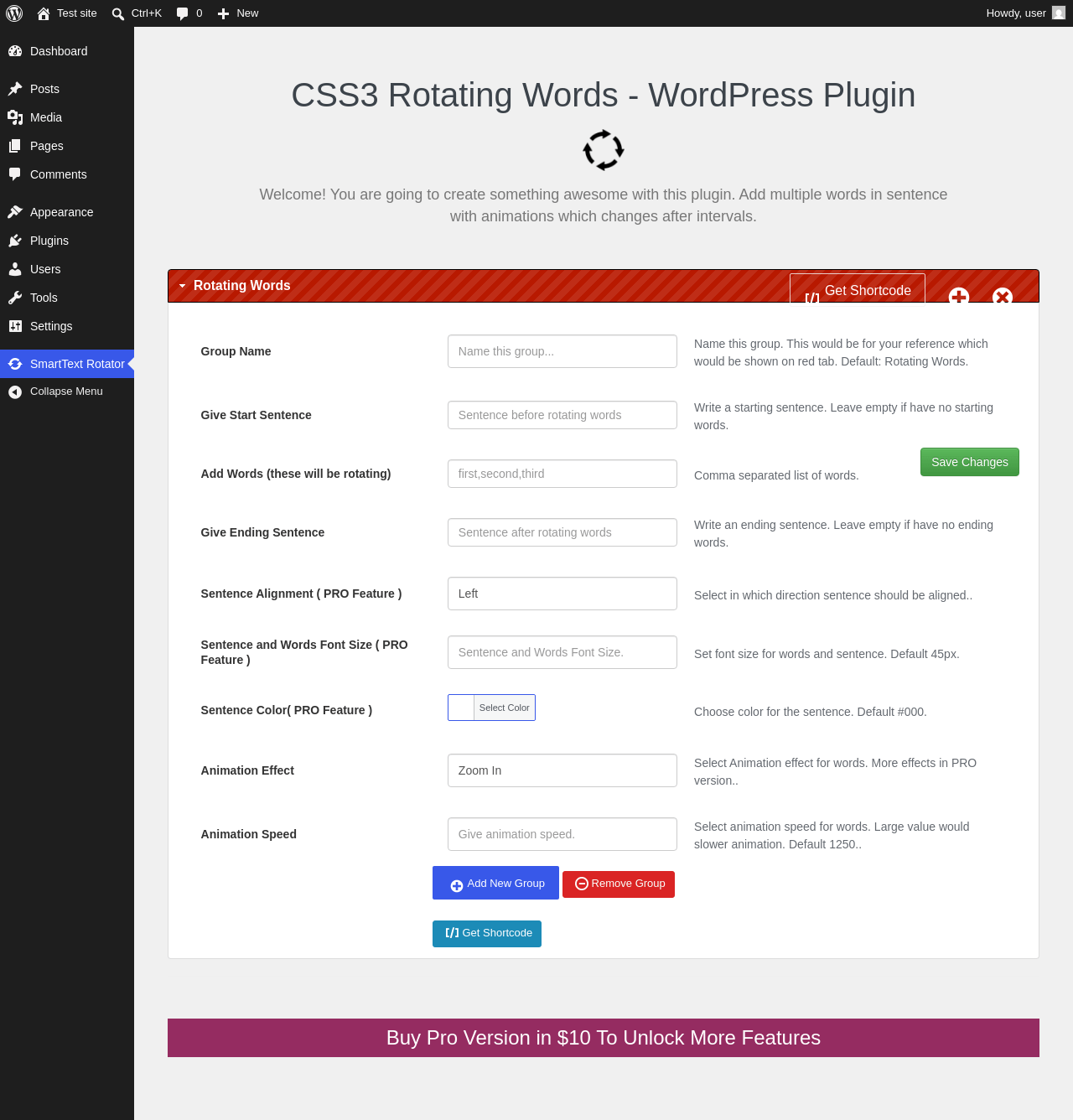The image size is (1073, 1120).
Task: Click the Rotating Words panel title
Action: pos(242,286)
